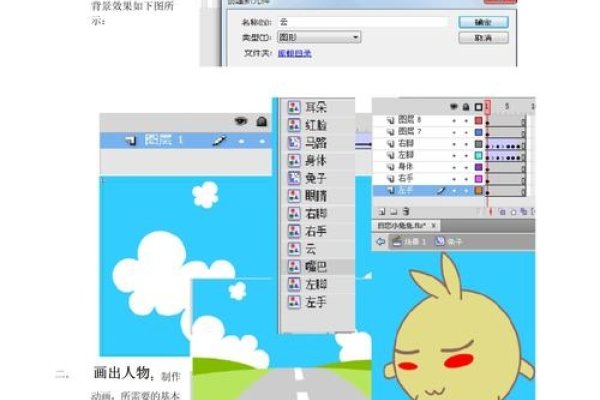Click the 身体 item name in library list

[316, 160]
